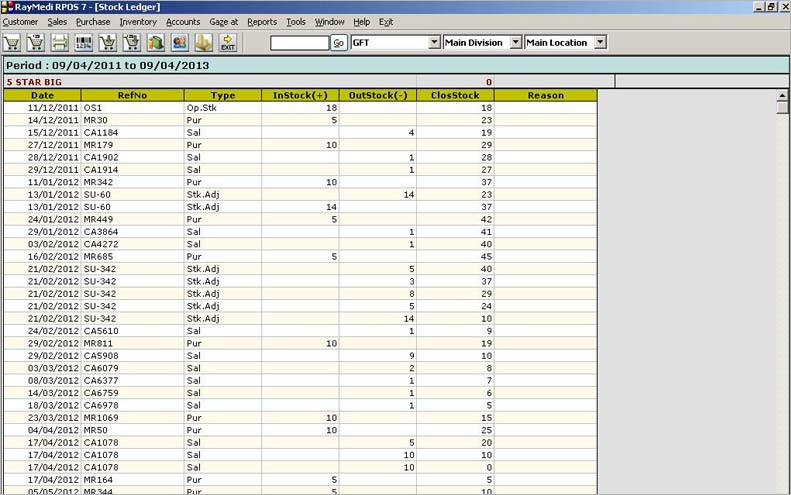Select RefNo MR685 cell
791x495 pixels.
point(133,256)
